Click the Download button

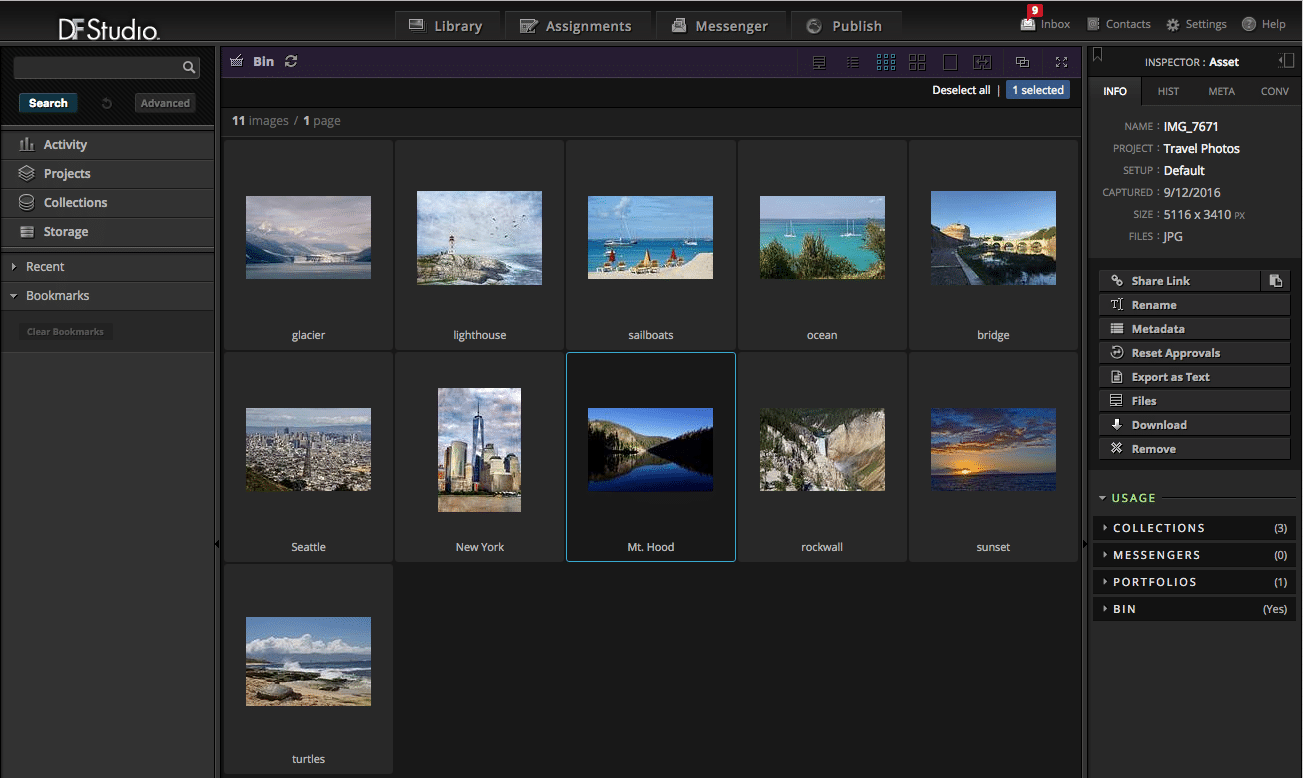tap(1158, 425)
